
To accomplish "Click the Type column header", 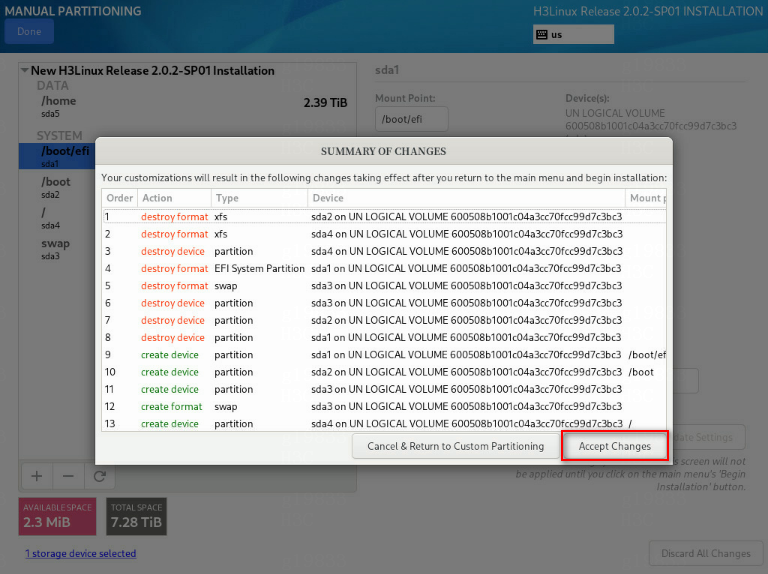I will pyautogui.click(x=259, y=198).
